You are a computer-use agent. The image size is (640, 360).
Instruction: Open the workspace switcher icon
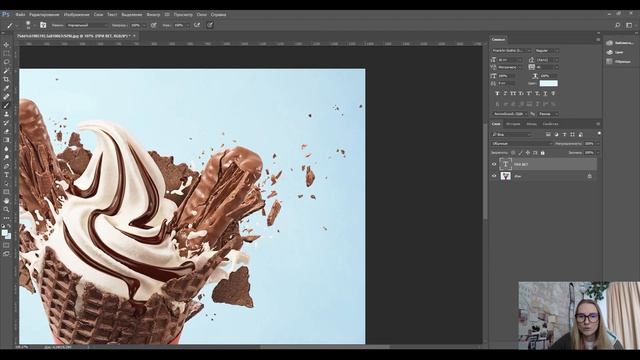(x=629, y=25)
